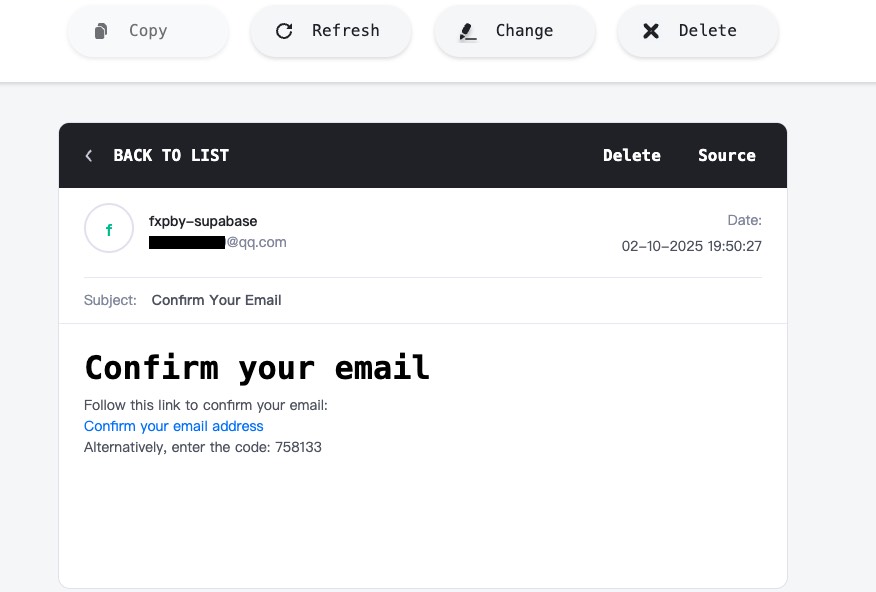Screen dimensions: 876x592
Task: Click the sender name fxpby-supabase
Action: coord(203,221)
